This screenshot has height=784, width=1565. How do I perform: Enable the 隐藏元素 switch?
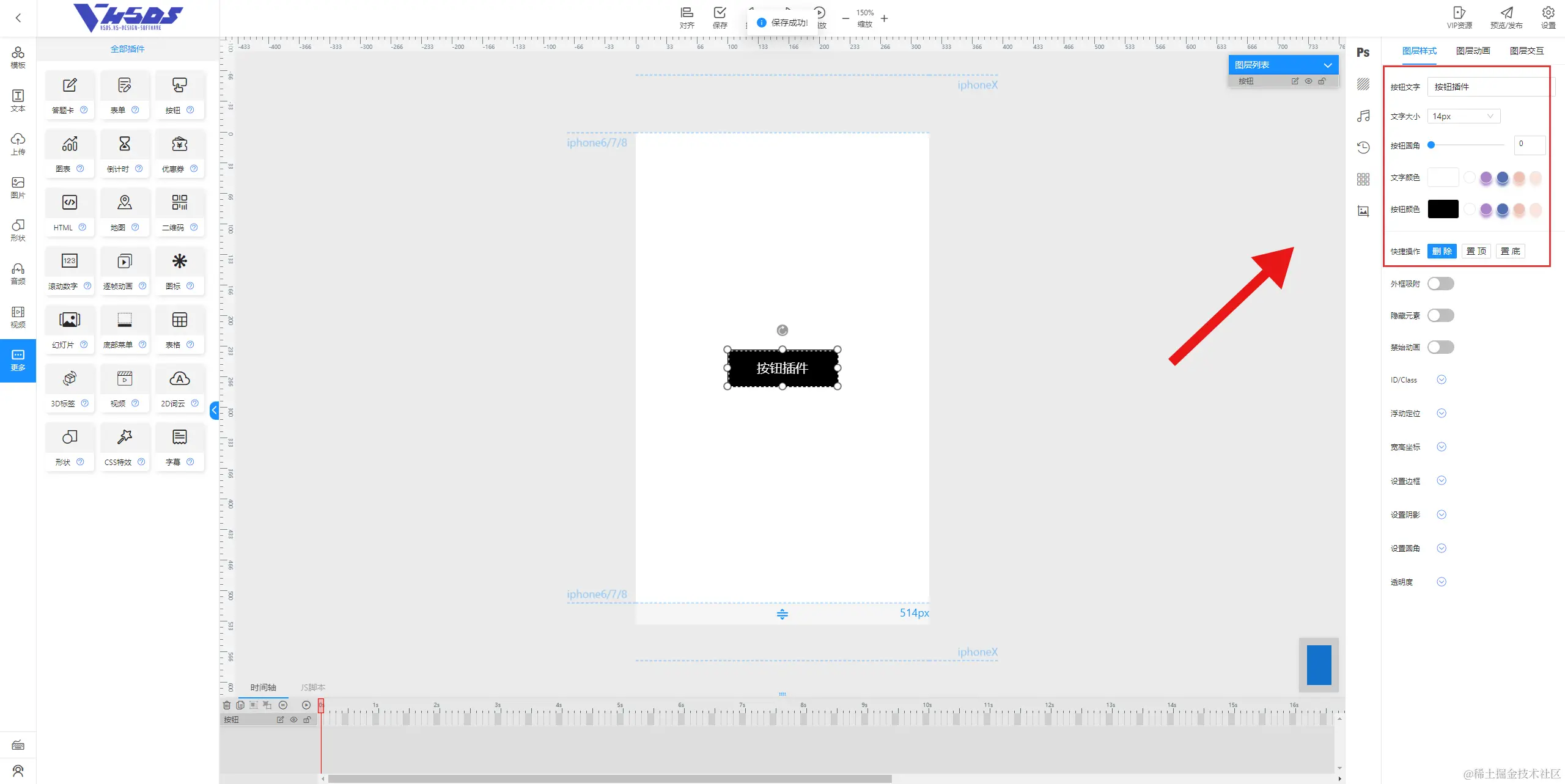pyautogui.click(x=1440, y=315)
